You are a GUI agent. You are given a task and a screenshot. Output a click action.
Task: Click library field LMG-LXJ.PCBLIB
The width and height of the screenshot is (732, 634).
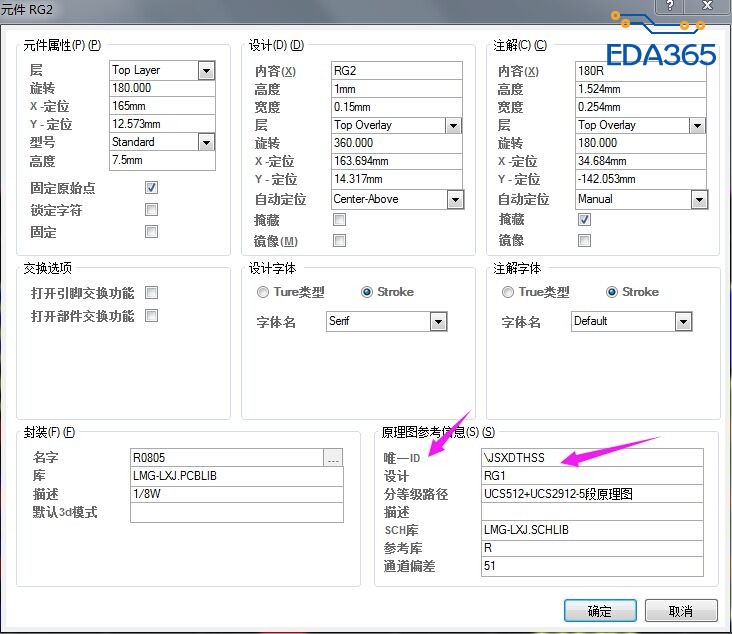(237, 476)
